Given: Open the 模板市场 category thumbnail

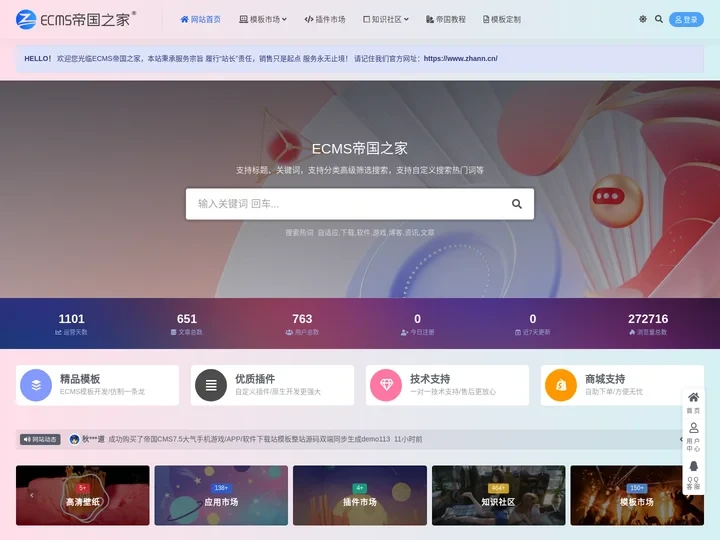Looking at the screenshot, I should click(637, 495).
